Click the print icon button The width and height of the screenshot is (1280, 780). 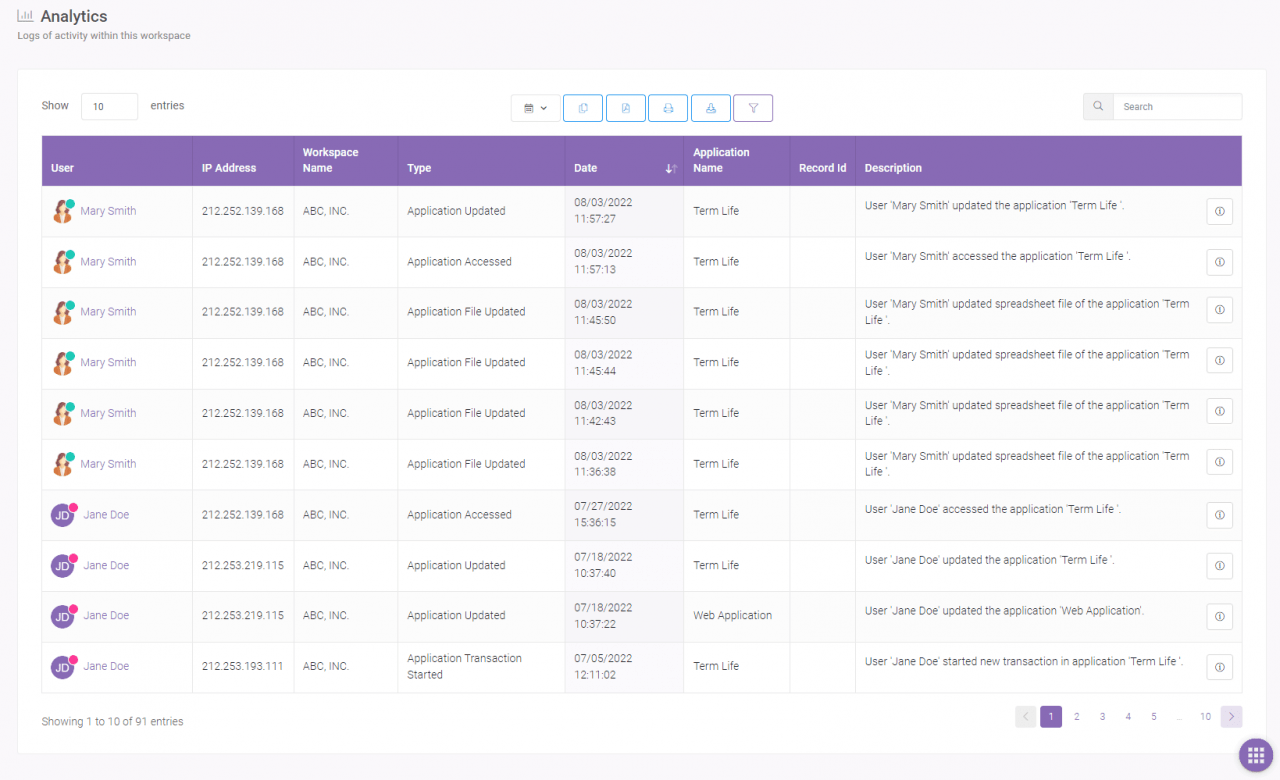(x=668, y=108)
